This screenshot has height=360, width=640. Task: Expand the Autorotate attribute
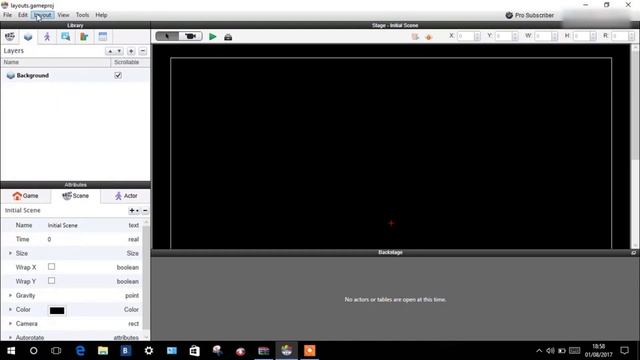pyautogui.click(x=10, y=338)
